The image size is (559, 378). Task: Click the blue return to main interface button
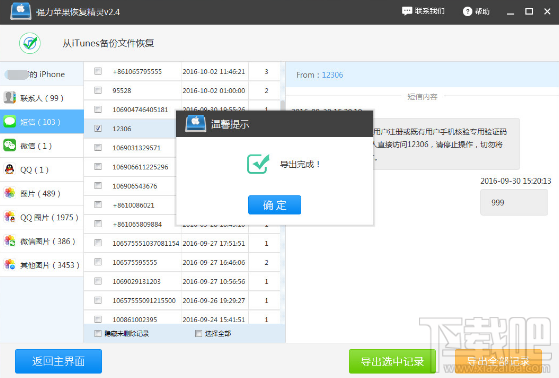click(x=58, y=361)
